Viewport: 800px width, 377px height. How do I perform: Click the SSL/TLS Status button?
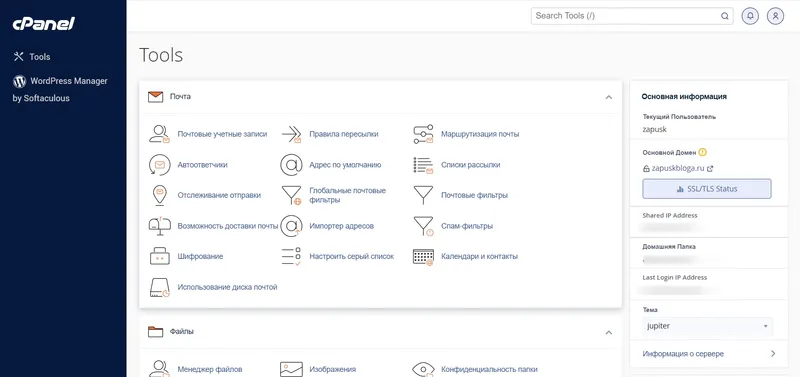(707, 189)
